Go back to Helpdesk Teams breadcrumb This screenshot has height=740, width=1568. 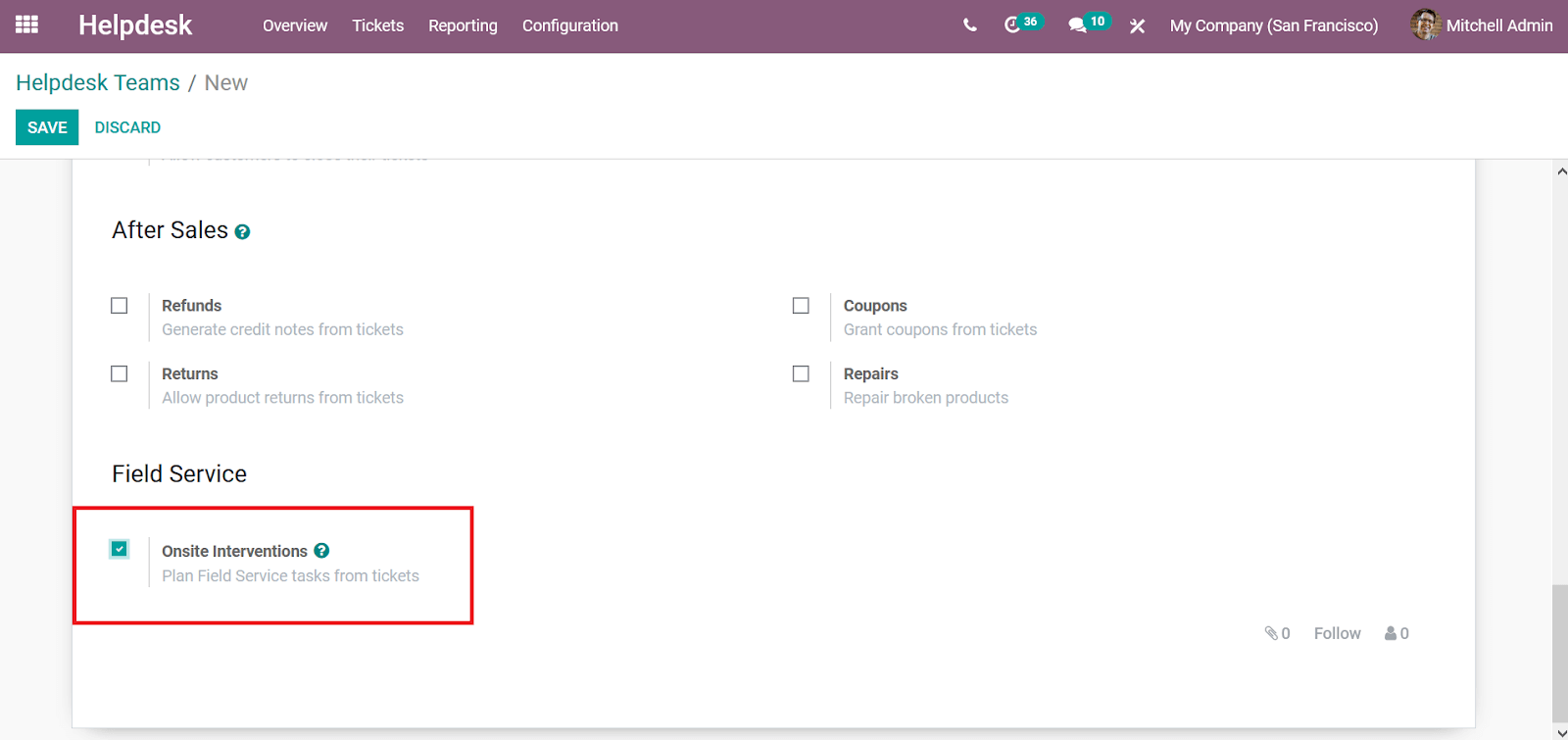pyautogui.click(x=98, y=82)
